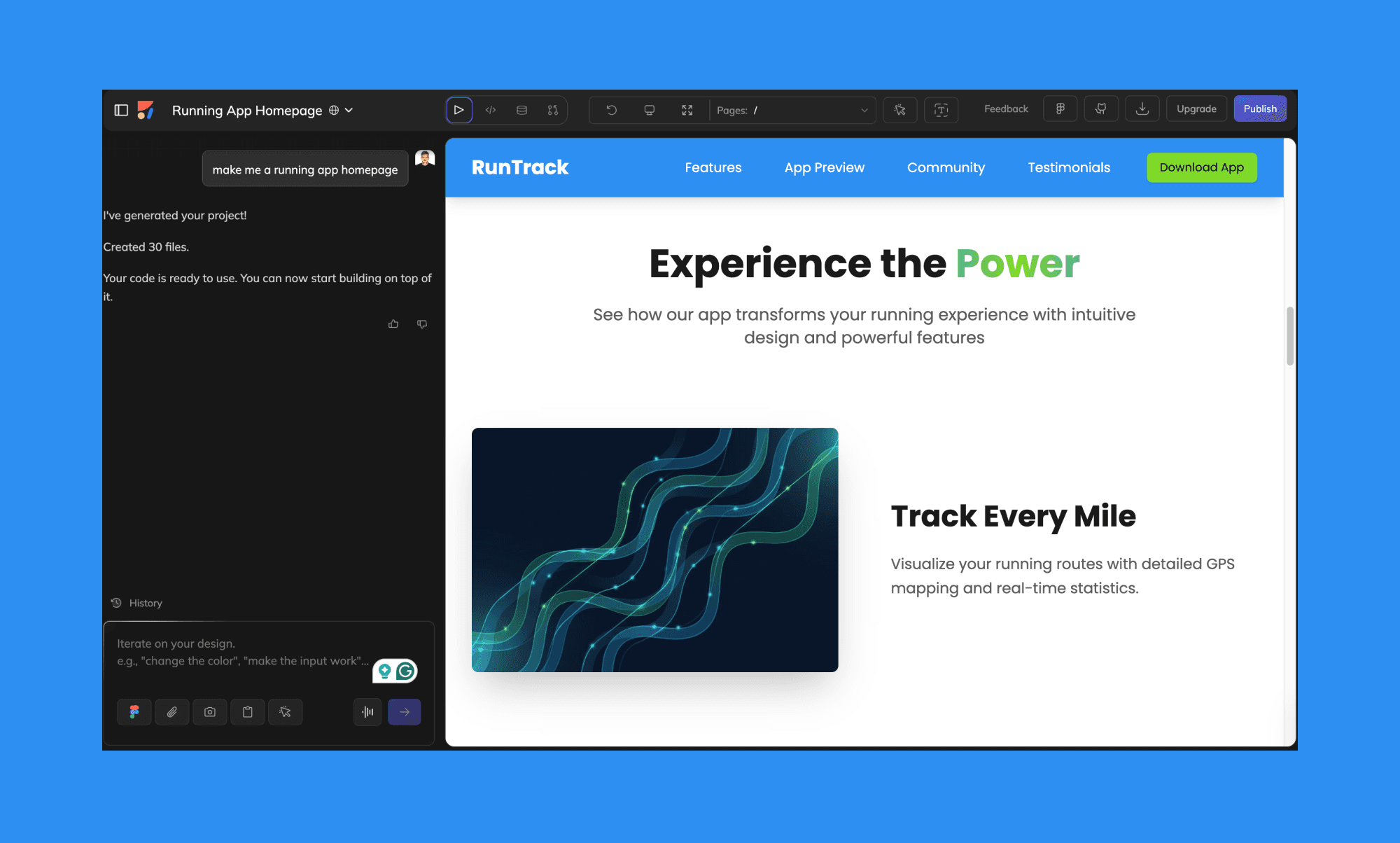The width and height of the screenshot is (1400, 843).
Task: Enter fullscreen preview mode
Action: [x=687, y=110]
